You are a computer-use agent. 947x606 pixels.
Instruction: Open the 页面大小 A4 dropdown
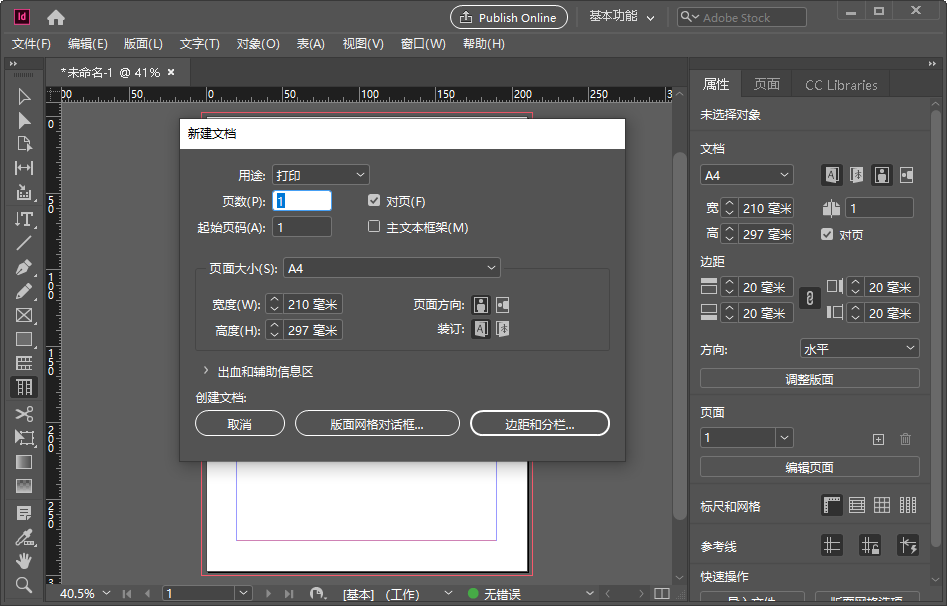391,267
